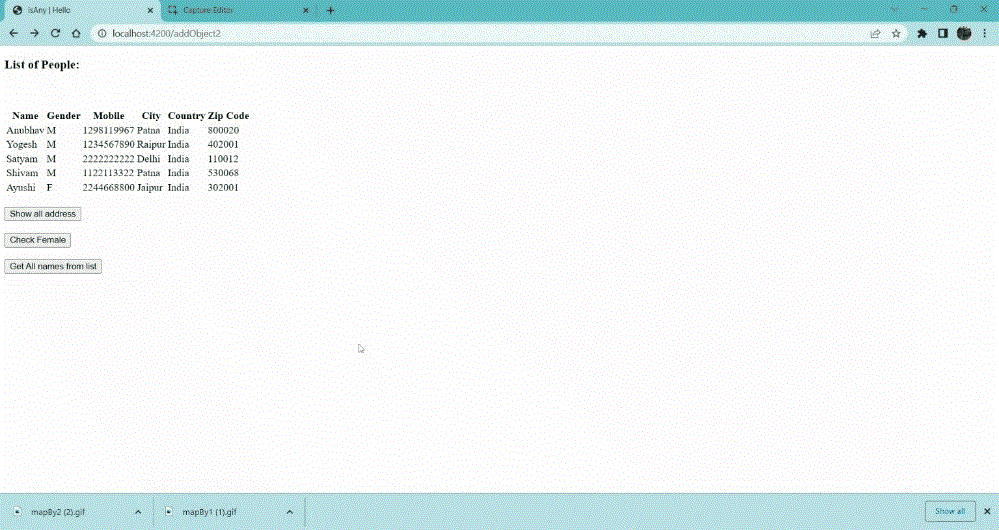The image size is (999, 530).
Task: Click gender F in Ayushi row
Action: click(50, 187)
